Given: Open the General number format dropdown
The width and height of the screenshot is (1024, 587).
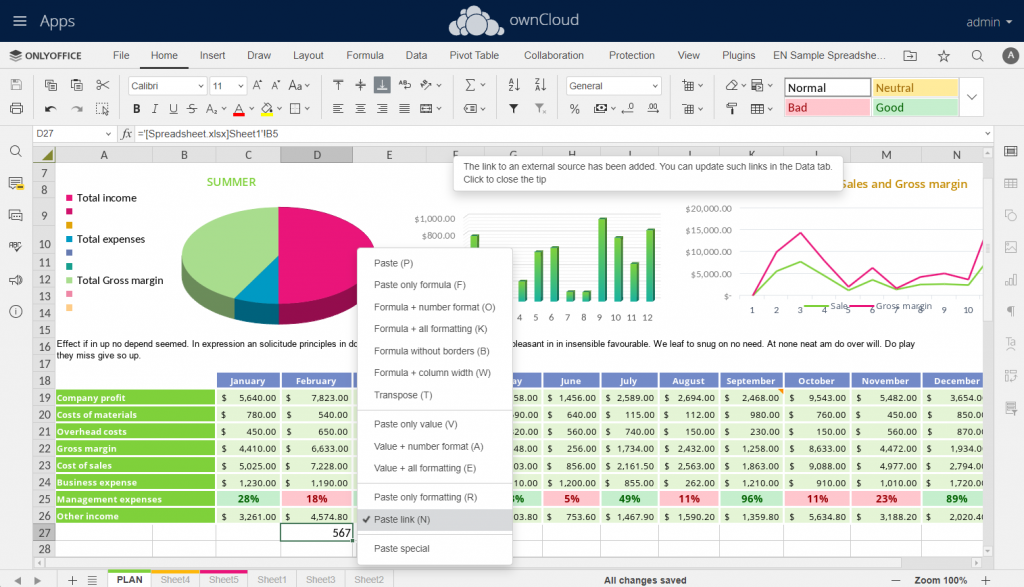Looking at the screenshot, I should (x=612, y=86).
